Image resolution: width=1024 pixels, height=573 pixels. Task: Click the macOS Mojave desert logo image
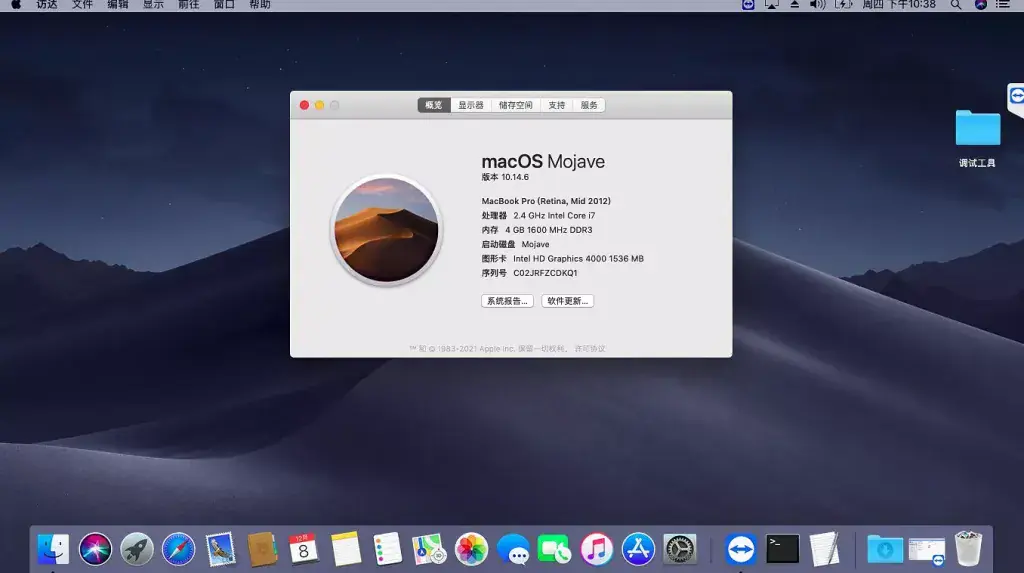click(387, 230)
